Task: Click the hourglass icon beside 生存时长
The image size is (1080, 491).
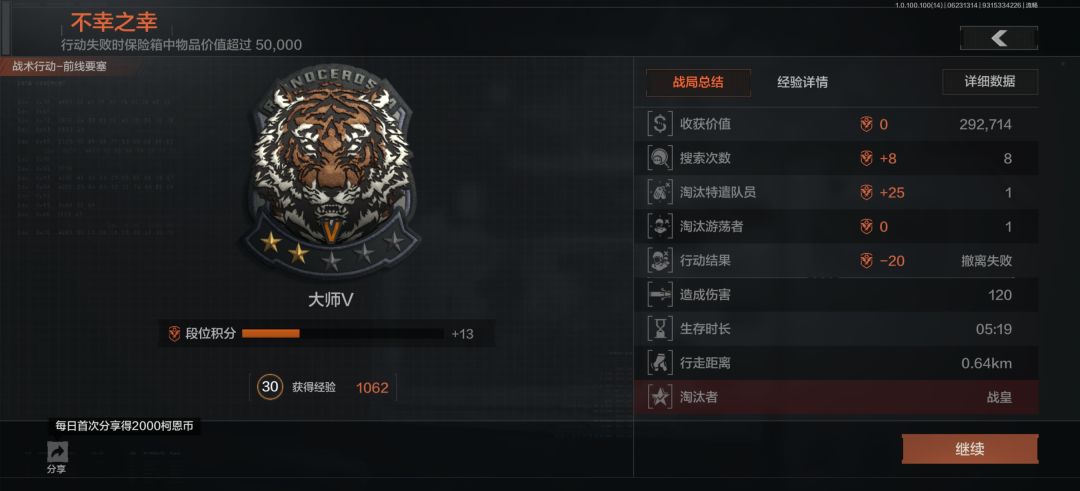Action: pos(660,328)
